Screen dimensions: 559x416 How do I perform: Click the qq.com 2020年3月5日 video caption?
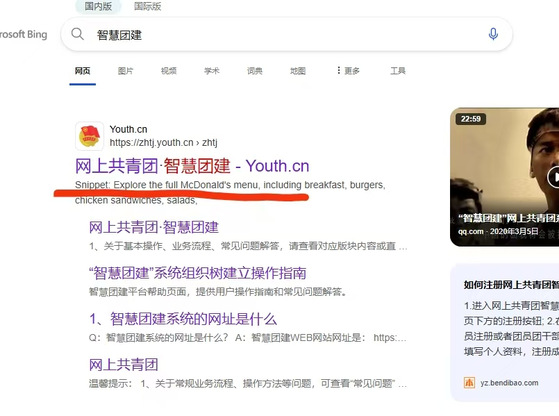[498, 231]
